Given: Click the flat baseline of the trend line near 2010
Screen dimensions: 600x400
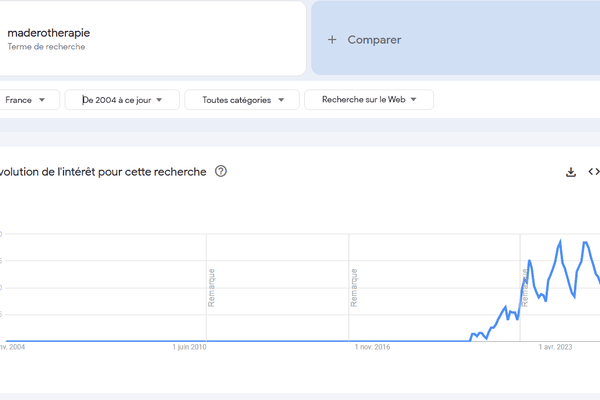Looking at the screenshot, I should click(190, 340).
